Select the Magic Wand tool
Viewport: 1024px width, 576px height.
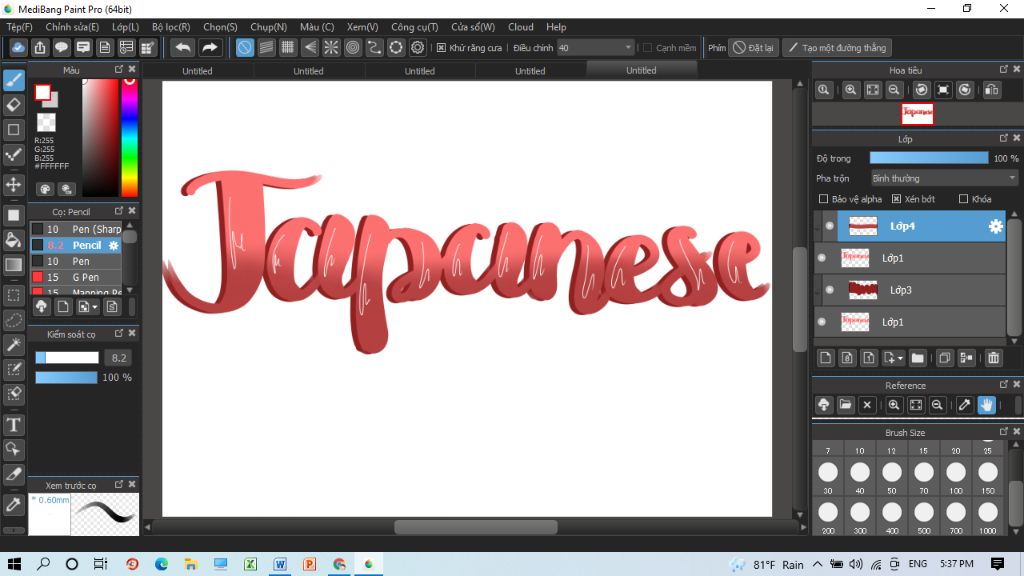coord(14,345)
